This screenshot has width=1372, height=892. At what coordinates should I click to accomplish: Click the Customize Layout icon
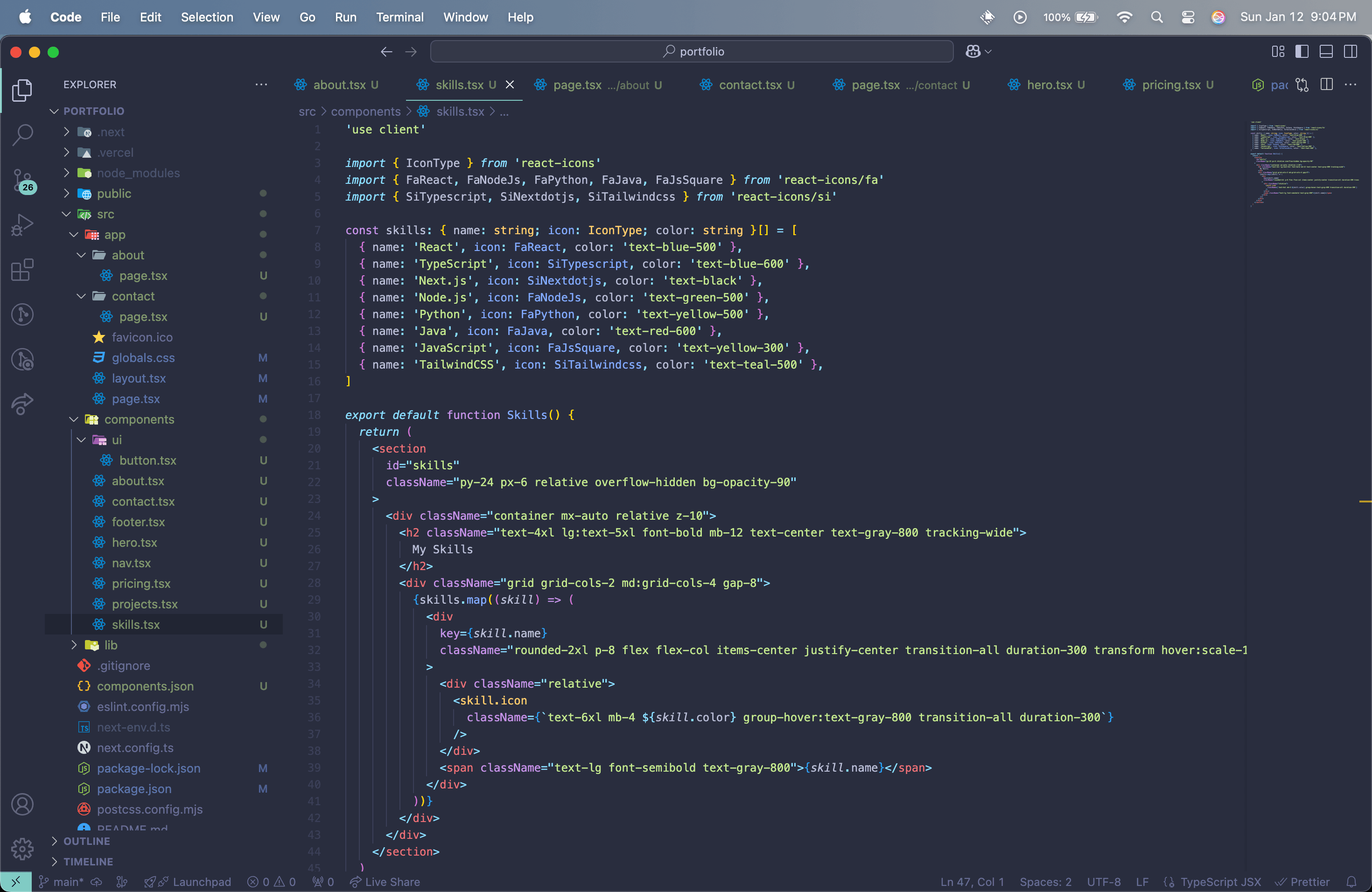1278,52
